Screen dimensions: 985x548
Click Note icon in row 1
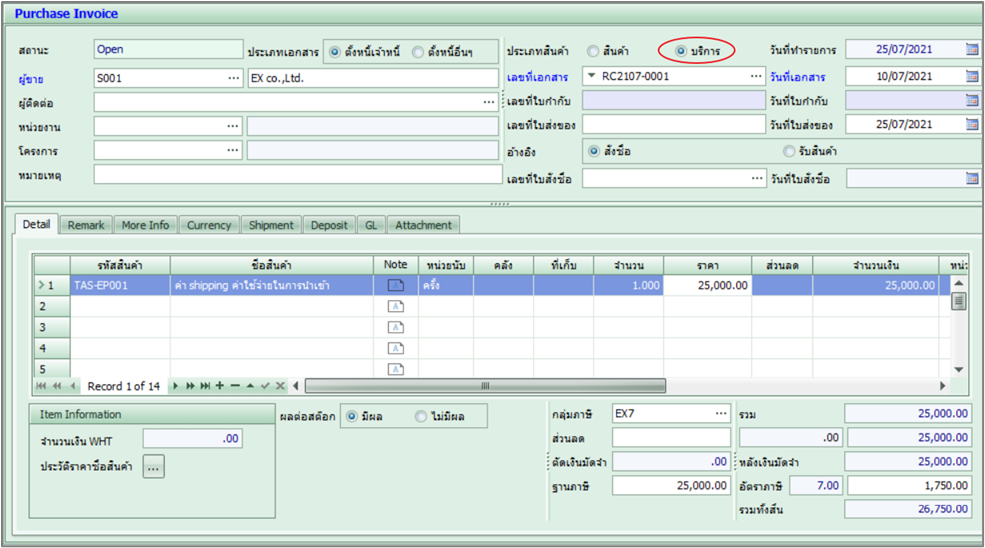click(x=395, y=285)
